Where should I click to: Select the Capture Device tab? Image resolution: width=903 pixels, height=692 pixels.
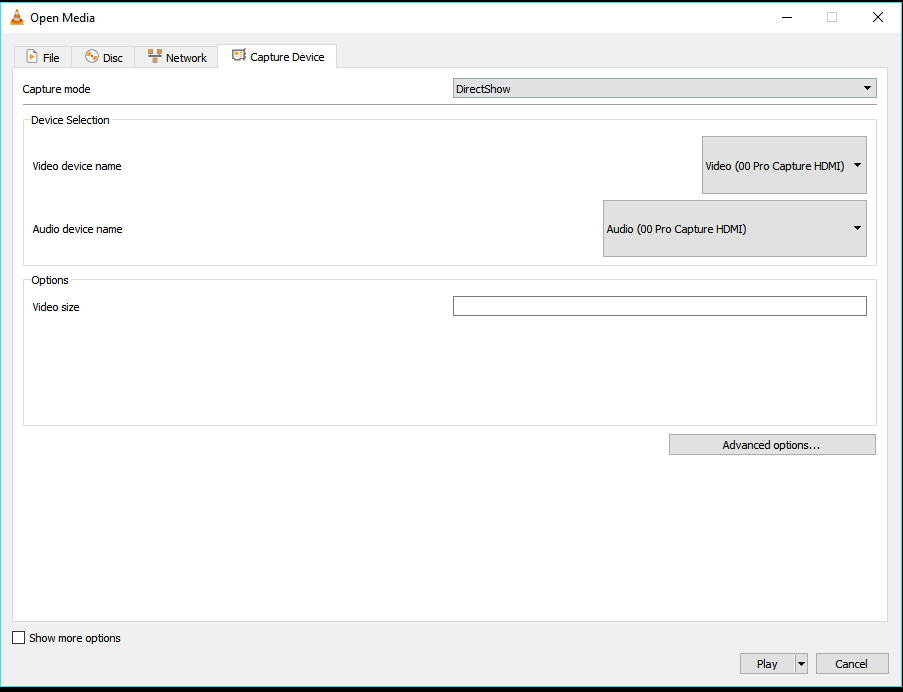click(x=277, y=56)
